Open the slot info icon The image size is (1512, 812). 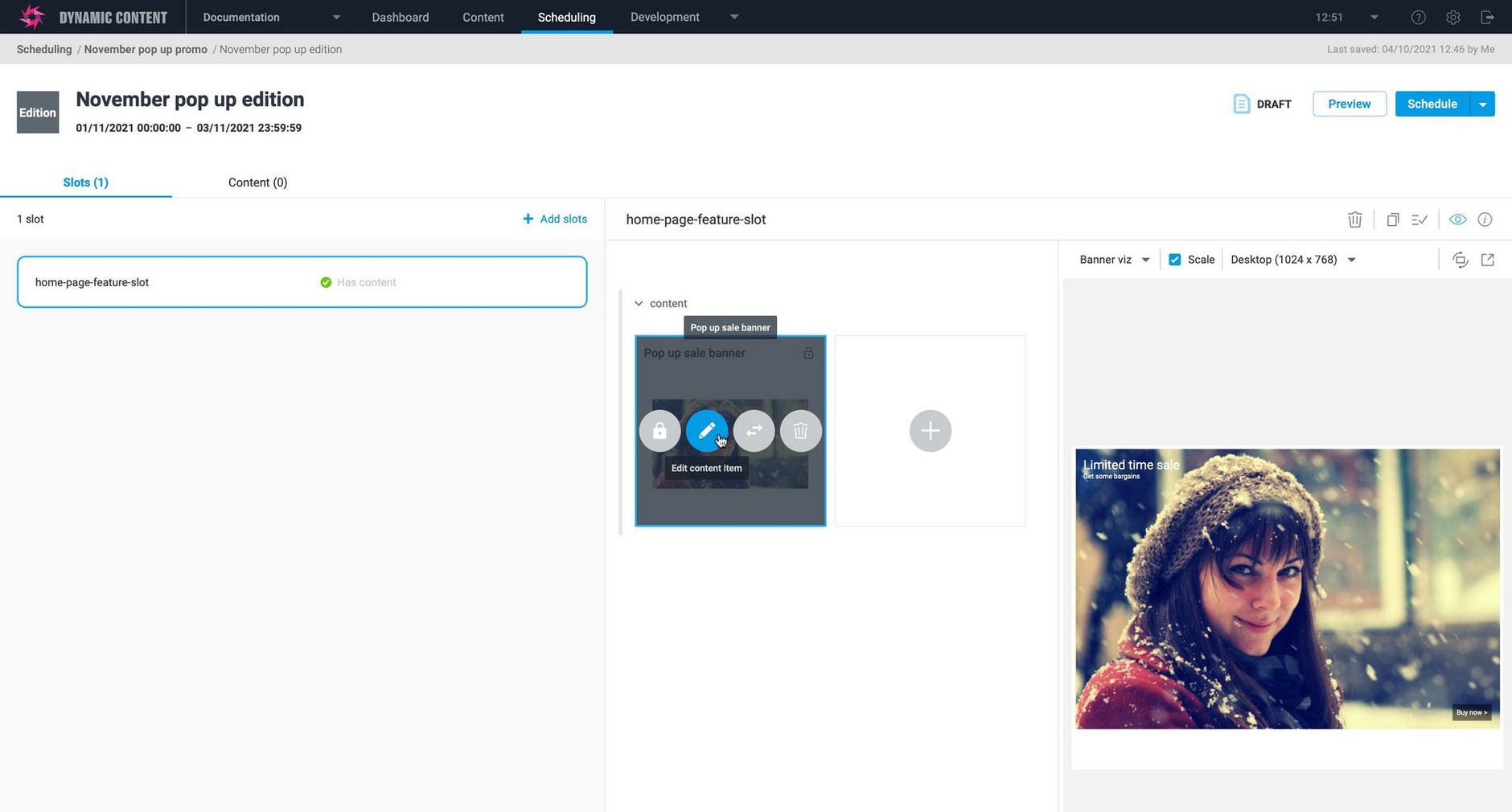pyautogui.click(x=1485, y=219)
